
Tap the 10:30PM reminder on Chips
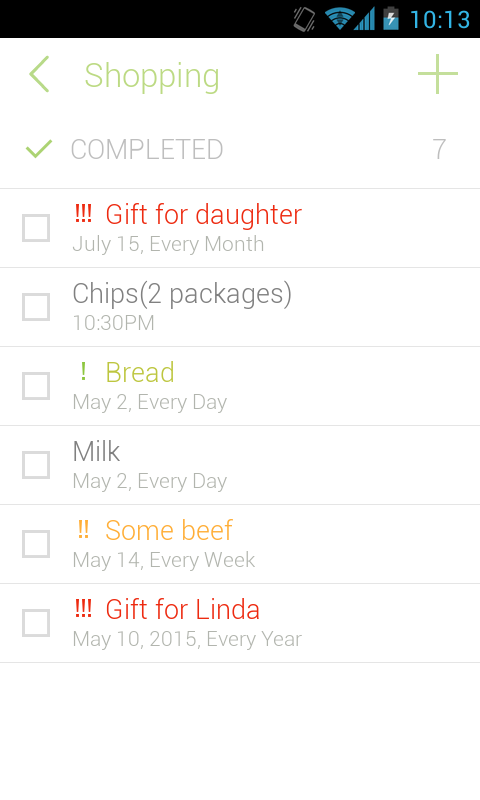113,323
